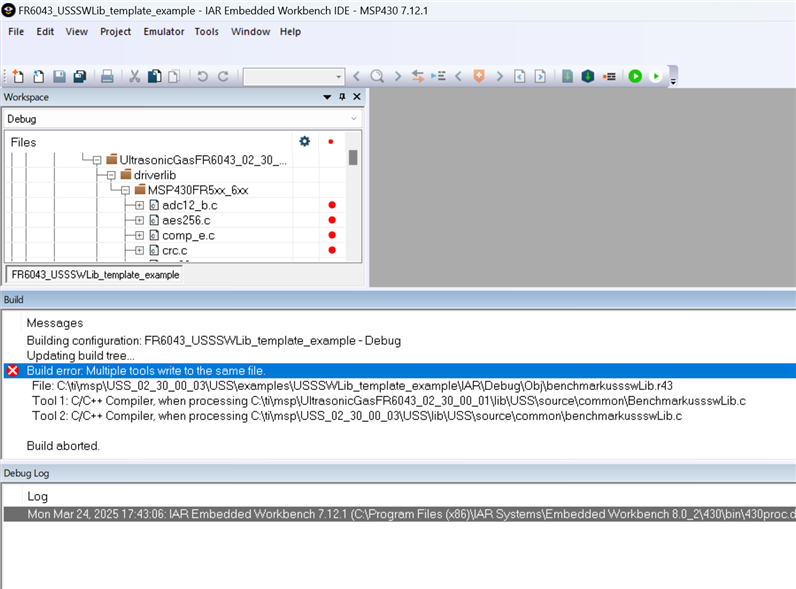Click the Open file toolbar icon
The width and height of the screenshot is (796, 589).
click(x=39, y=76)
